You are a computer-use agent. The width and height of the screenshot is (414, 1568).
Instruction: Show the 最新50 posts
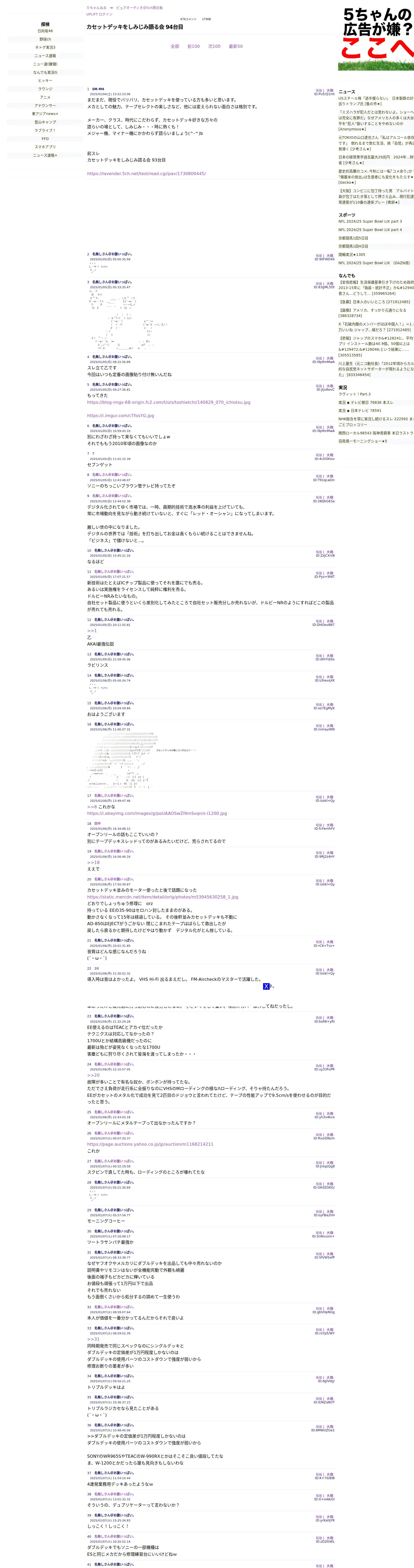tap(236, 46)
